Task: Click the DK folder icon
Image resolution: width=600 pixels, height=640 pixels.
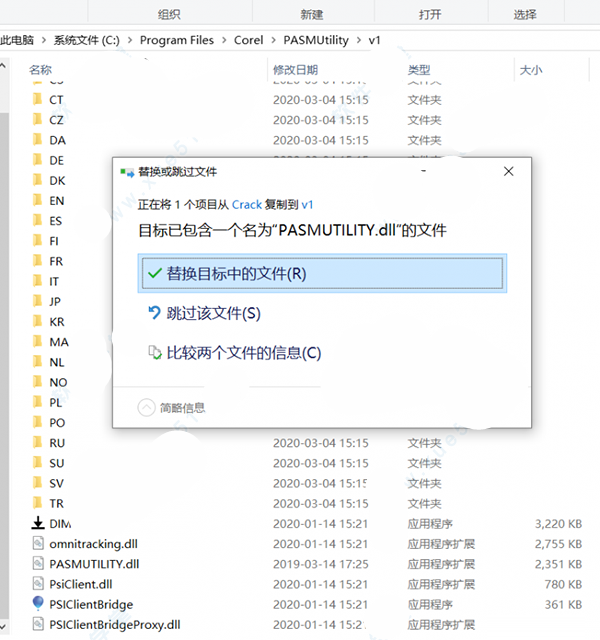Action: pyautogui.click(x=37, y=180)
